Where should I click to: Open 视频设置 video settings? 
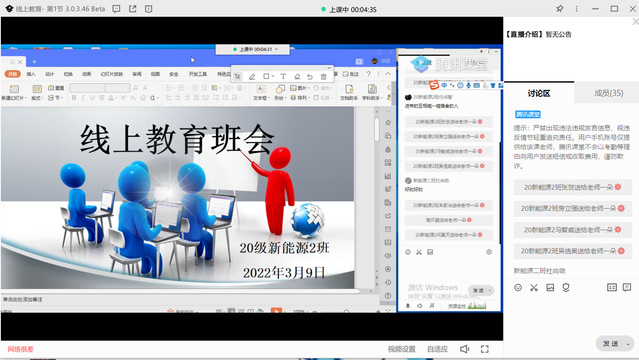pos(401,349)
